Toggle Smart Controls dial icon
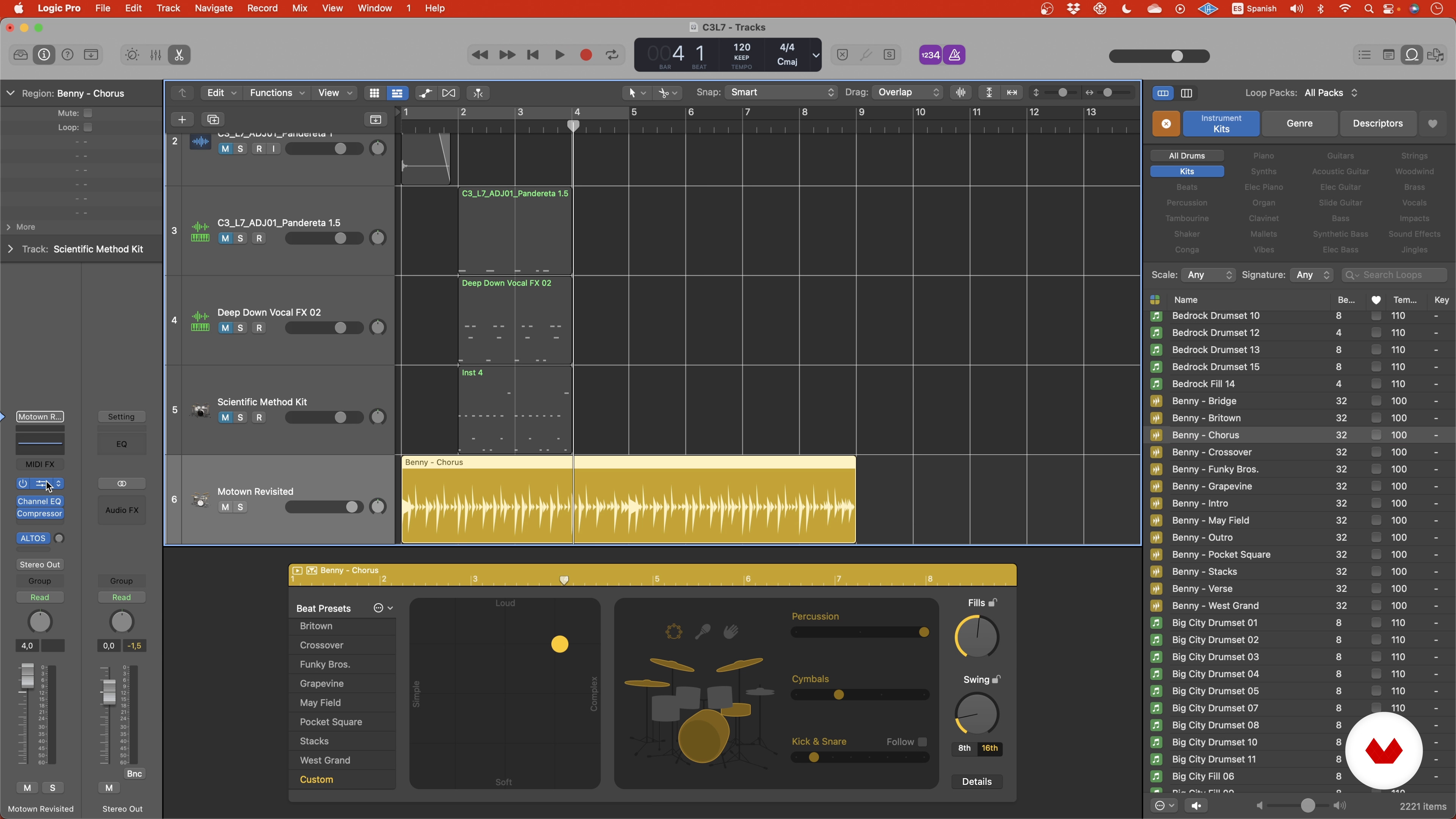The height and width of the screenshot is (819, 1456). coord(132,55)
